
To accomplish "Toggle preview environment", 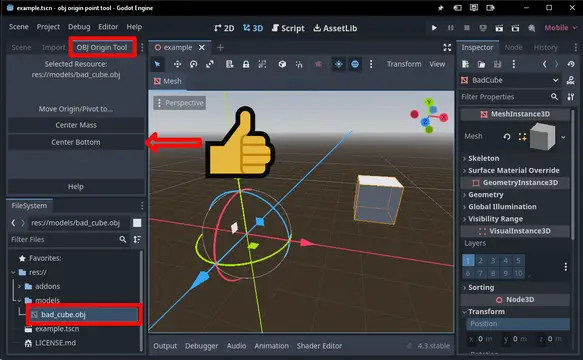I will (x=355, y=64).
